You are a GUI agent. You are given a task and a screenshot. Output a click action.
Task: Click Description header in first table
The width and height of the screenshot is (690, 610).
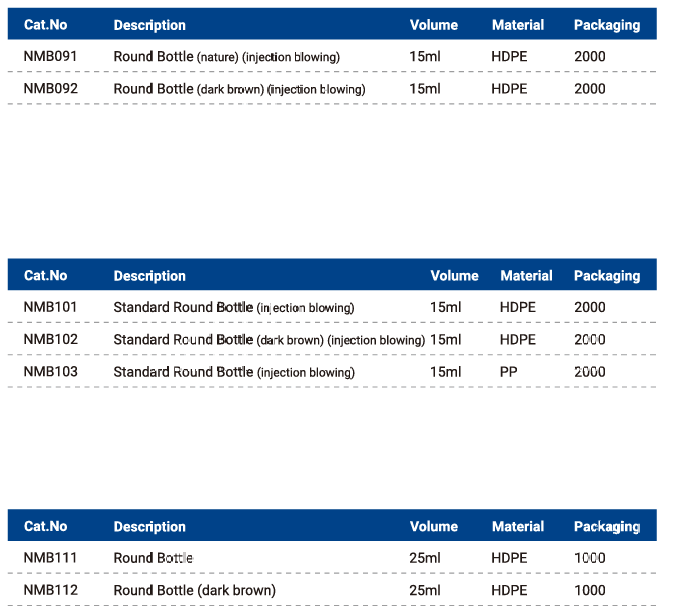[150, 25]
